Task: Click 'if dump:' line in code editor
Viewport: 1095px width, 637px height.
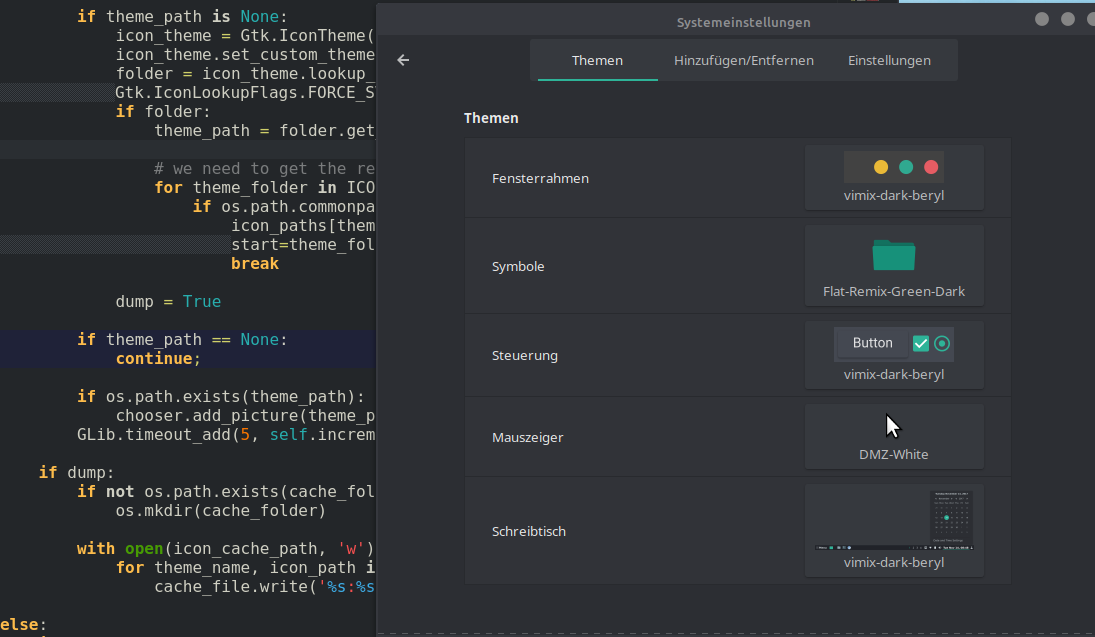Action: 76,473
